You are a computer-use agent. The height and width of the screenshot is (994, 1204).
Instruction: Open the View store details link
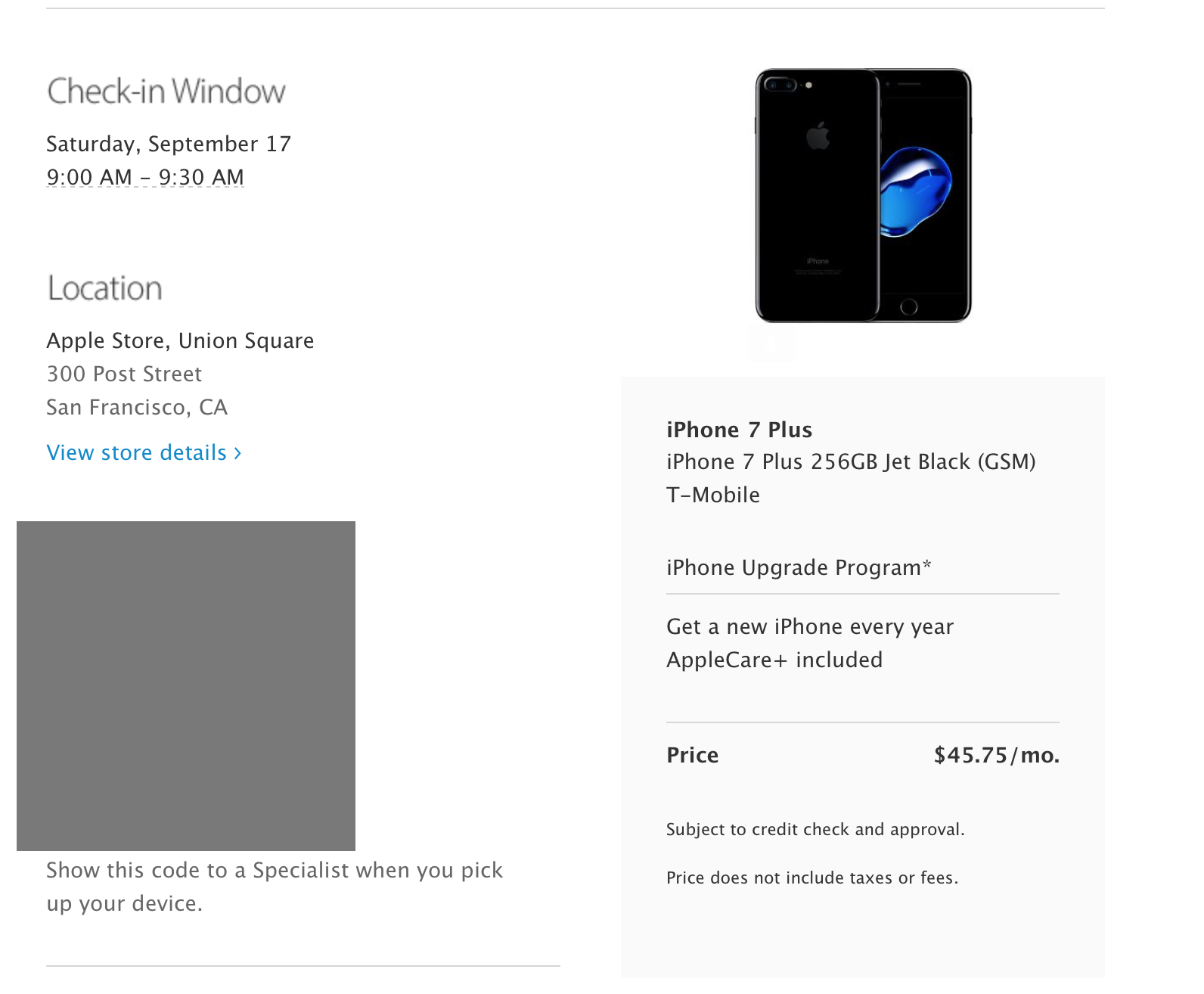point(144,452)
